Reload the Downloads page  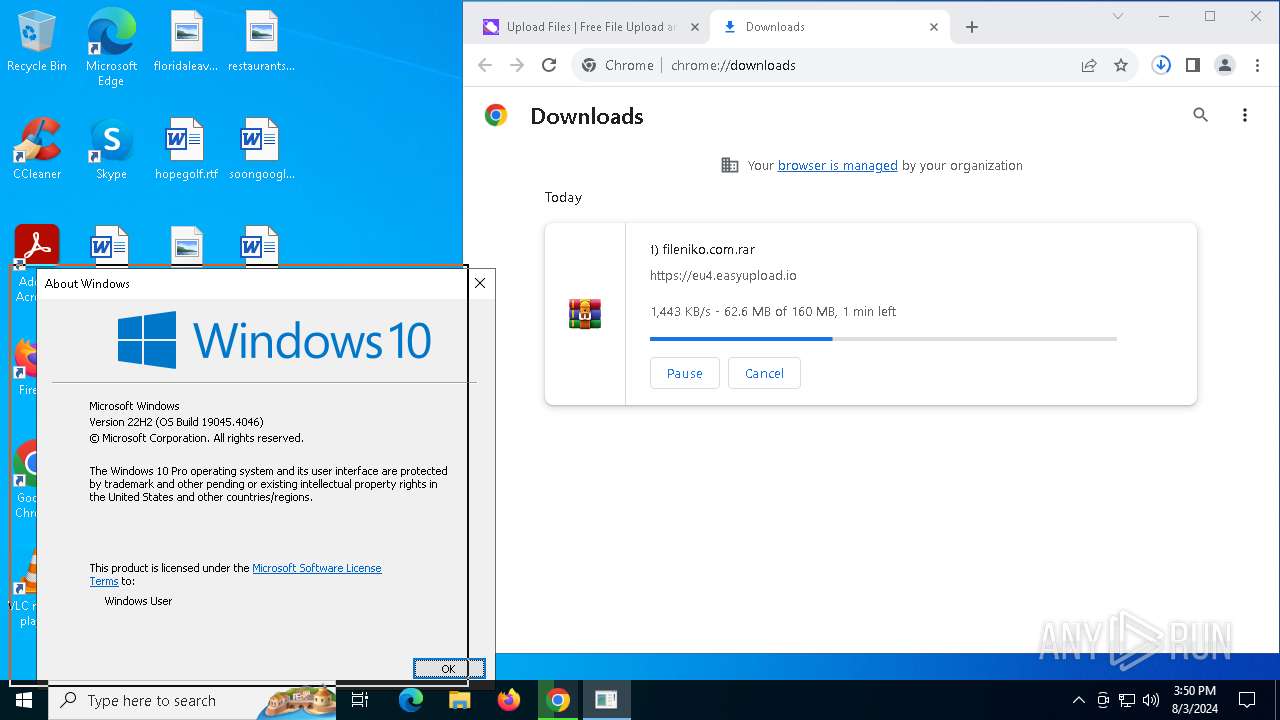pos(549,65)
